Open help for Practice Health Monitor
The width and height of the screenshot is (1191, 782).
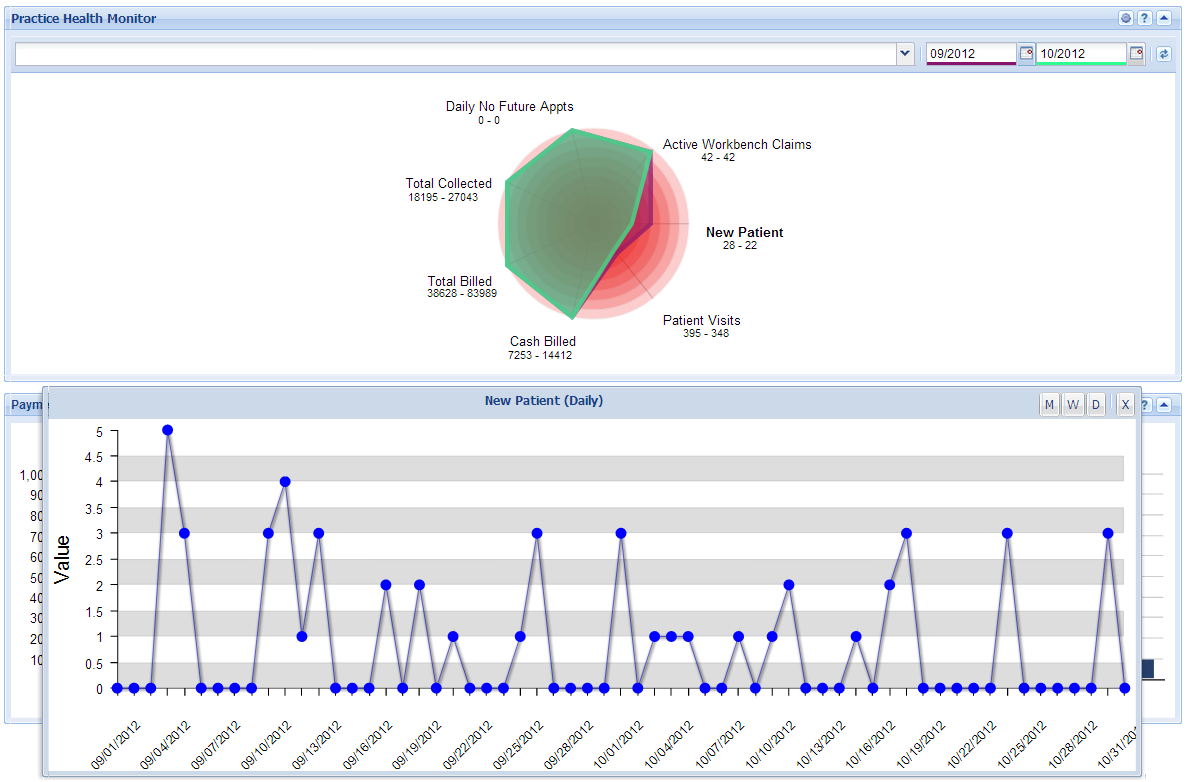tap(1145, 18)
